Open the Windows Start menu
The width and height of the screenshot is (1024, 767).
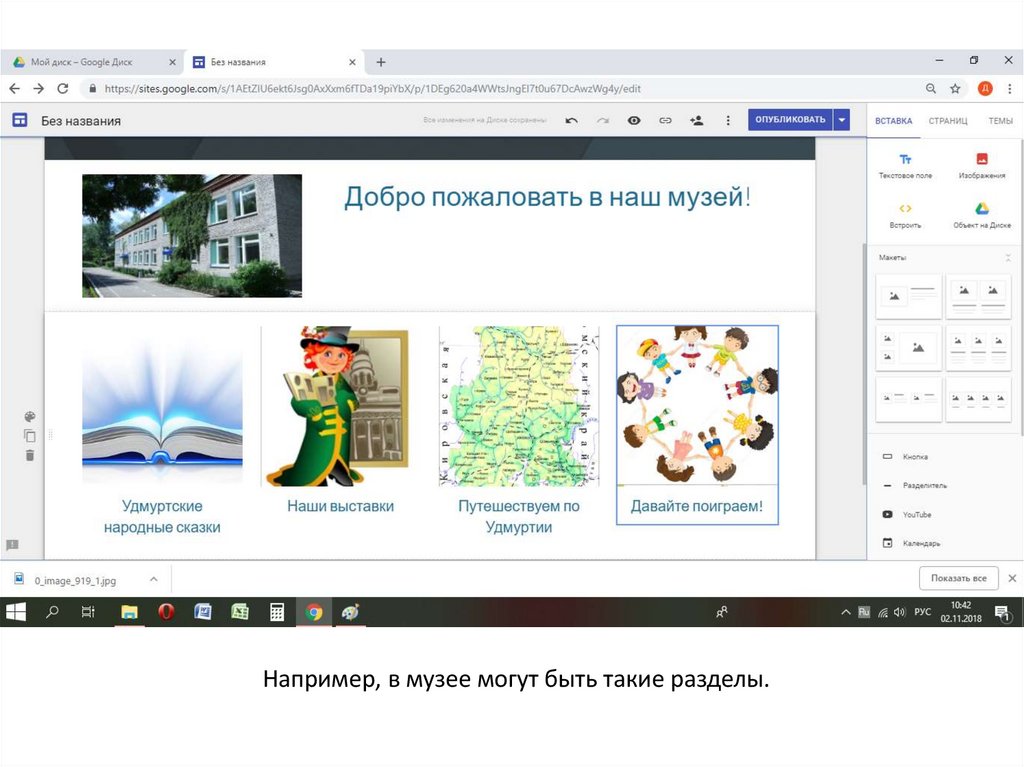point(16,612)
